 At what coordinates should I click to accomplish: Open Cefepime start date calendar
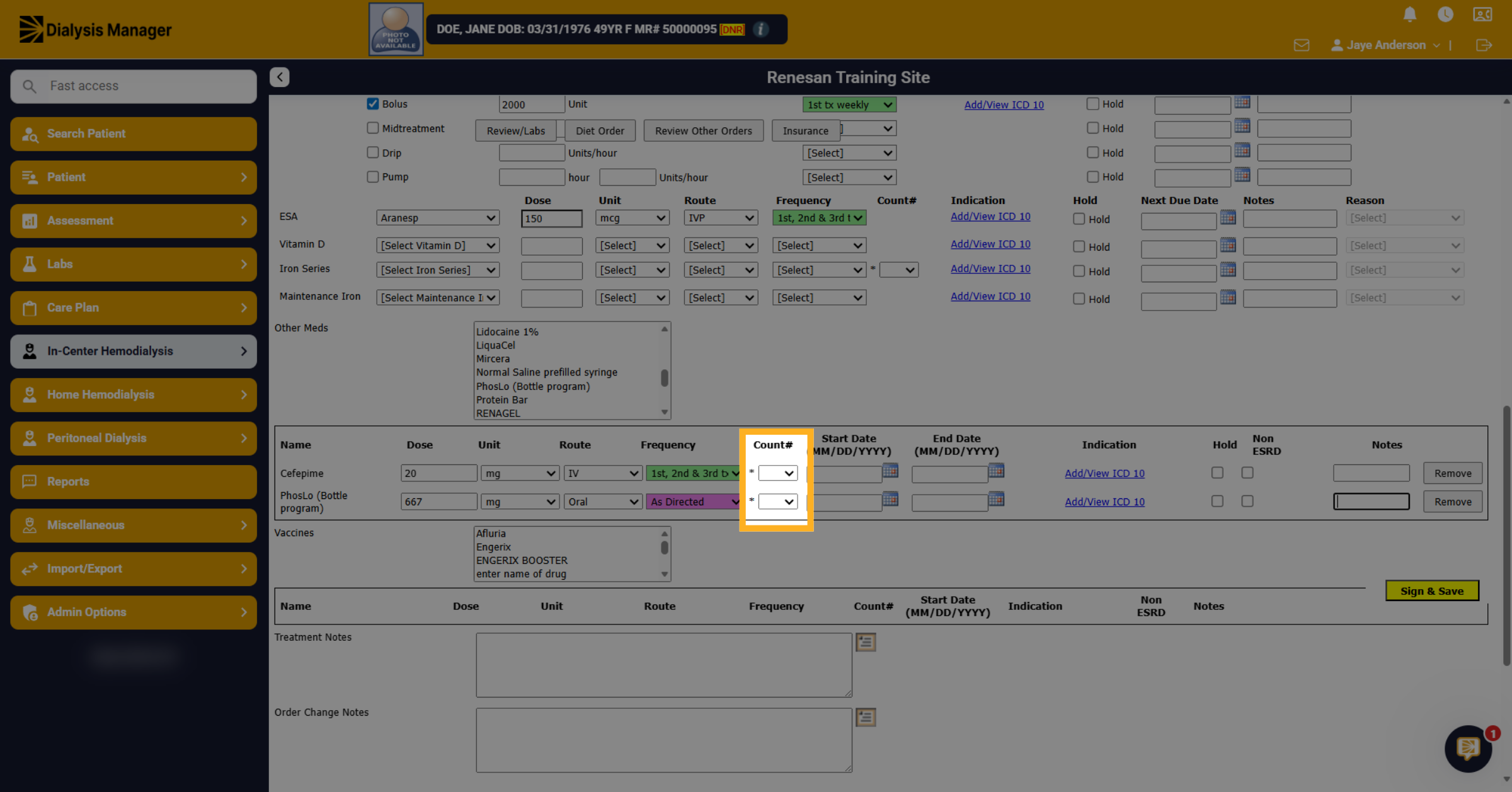[890, 471]
